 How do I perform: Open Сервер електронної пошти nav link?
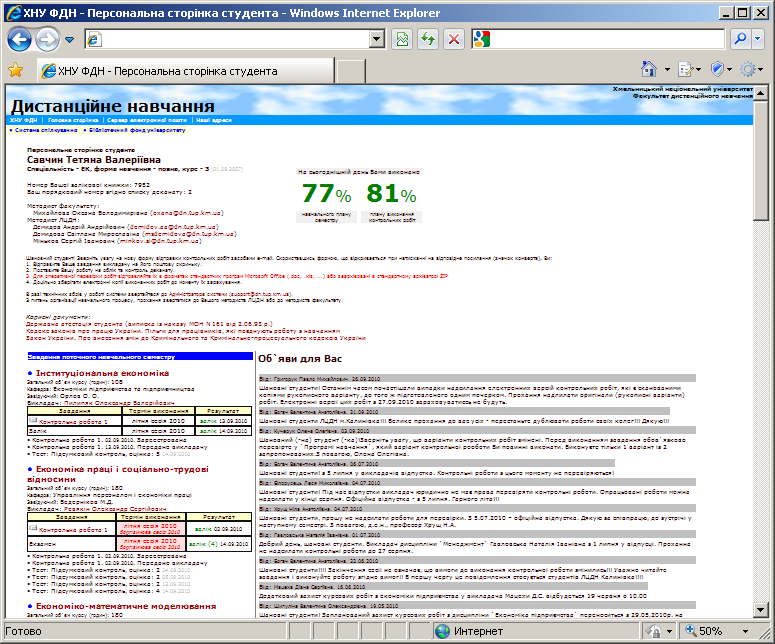pyautogui.click(x=147, y=120)
